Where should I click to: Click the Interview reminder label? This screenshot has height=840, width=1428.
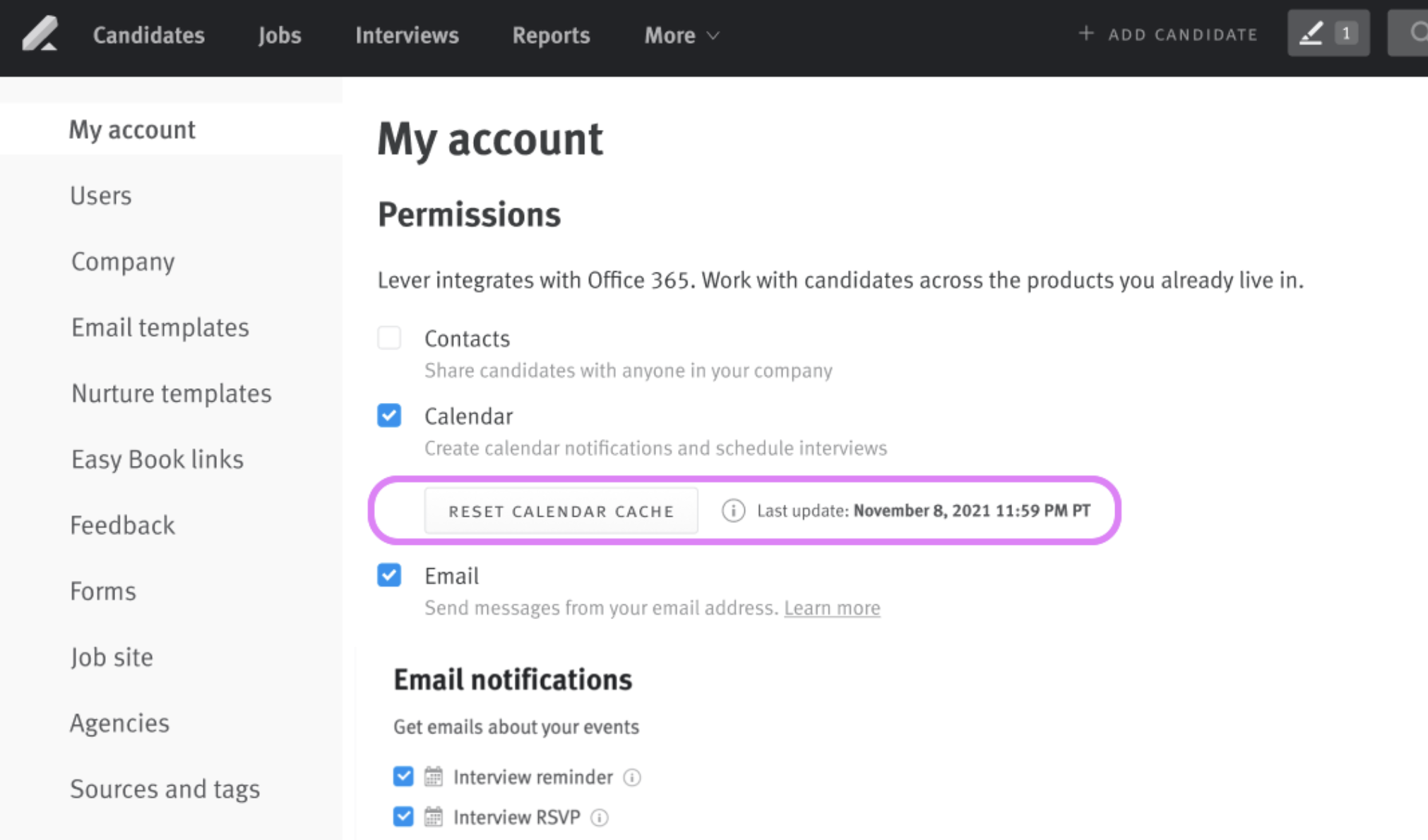pyautogui.click(x=533, y=777)
